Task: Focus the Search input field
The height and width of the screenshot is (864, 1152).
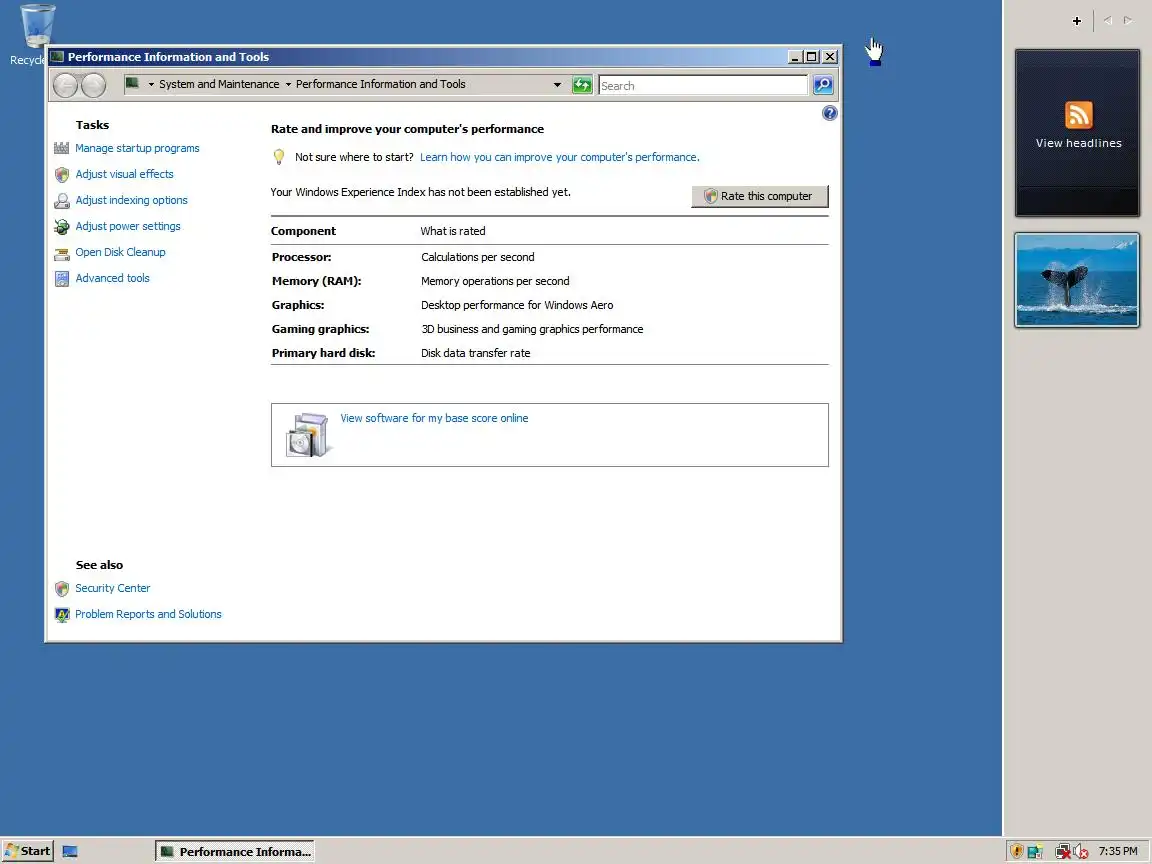Action: [x=703, y=86]
